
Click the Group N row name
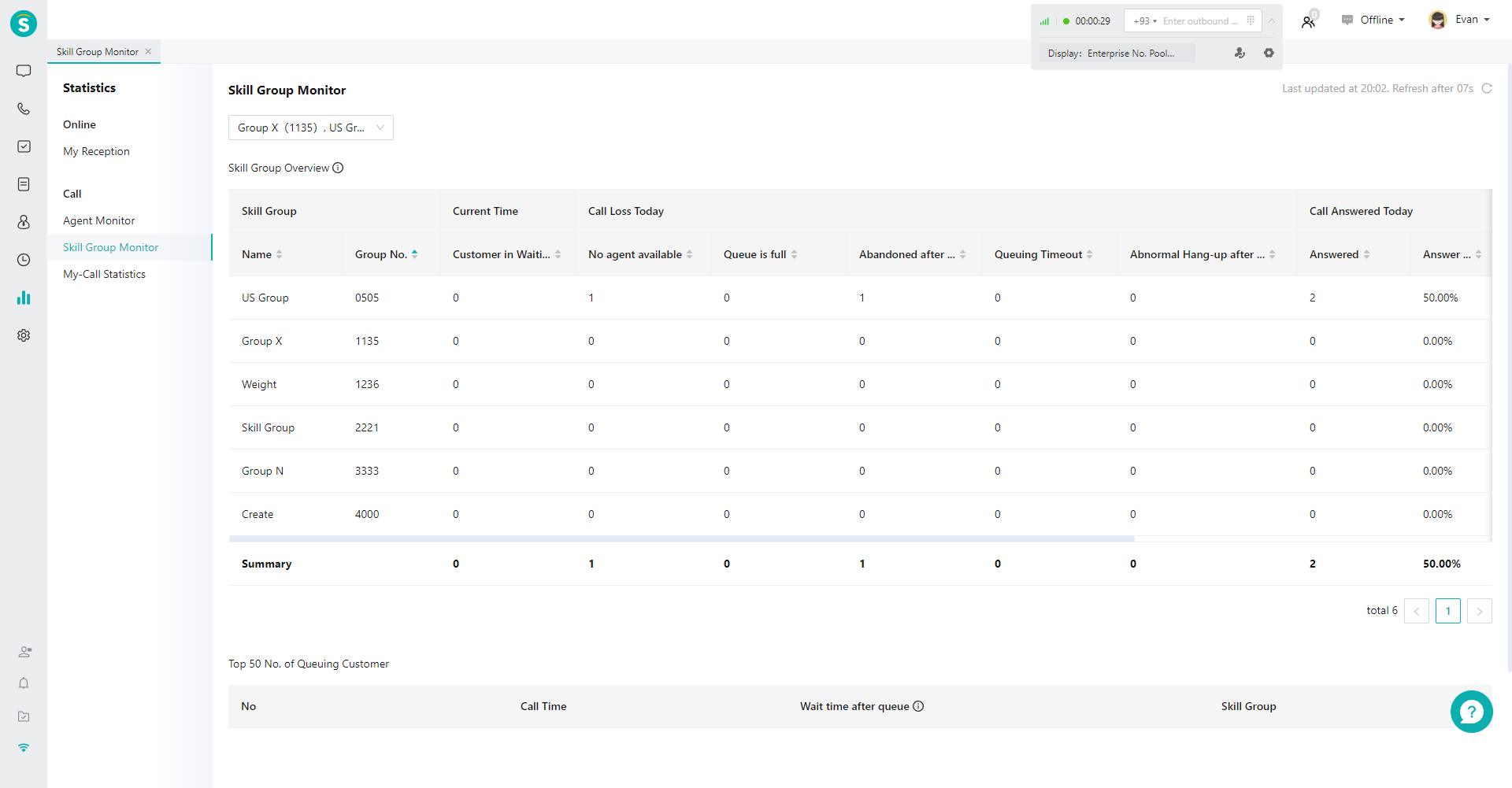point(262,471)
